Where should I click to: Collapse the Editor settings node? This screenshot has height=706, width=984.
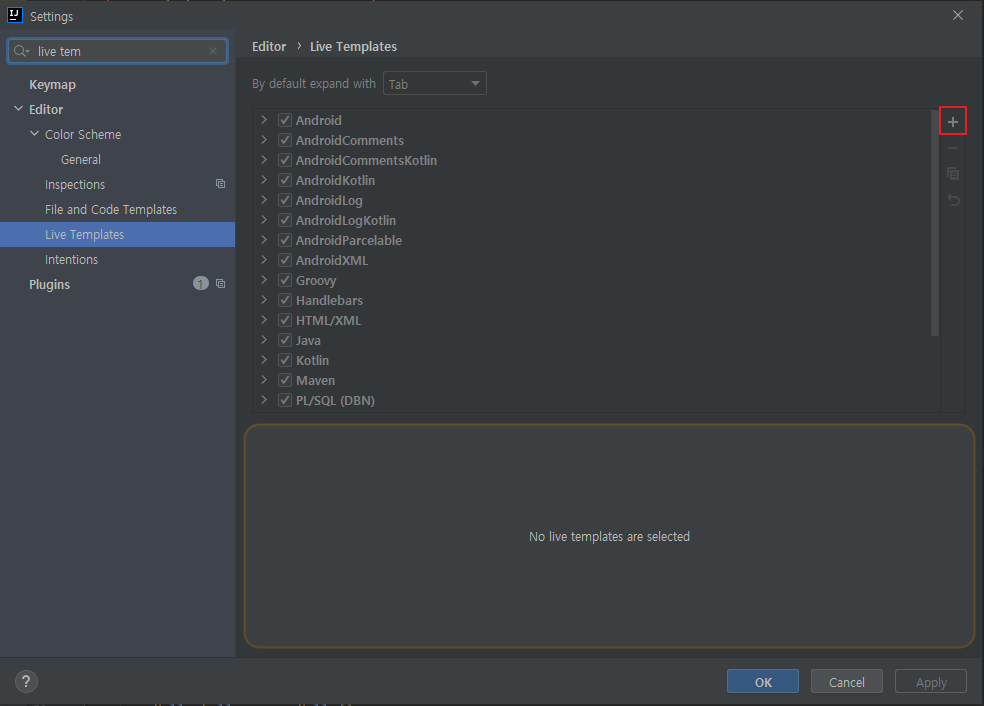[18, 109]
